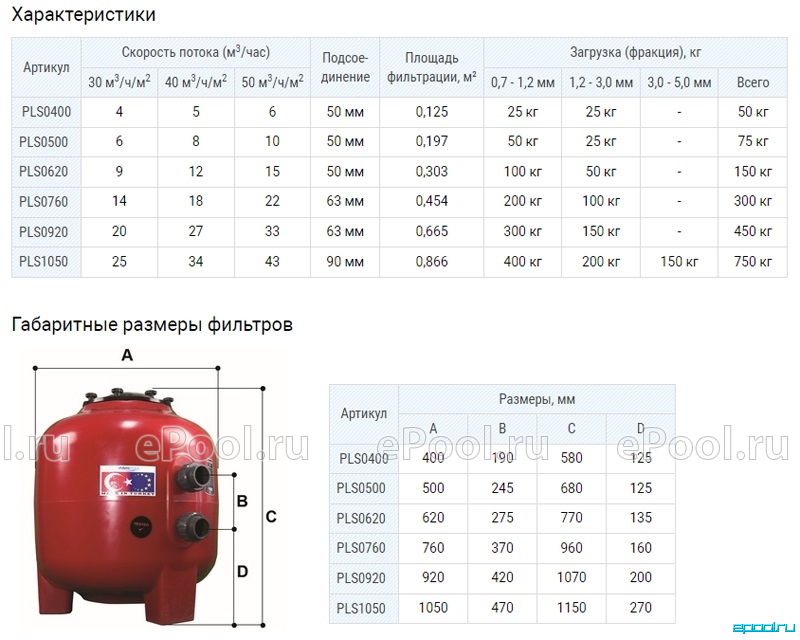
Task: Click the 0,303 filtration area value
Action: (x=432, y=171)
